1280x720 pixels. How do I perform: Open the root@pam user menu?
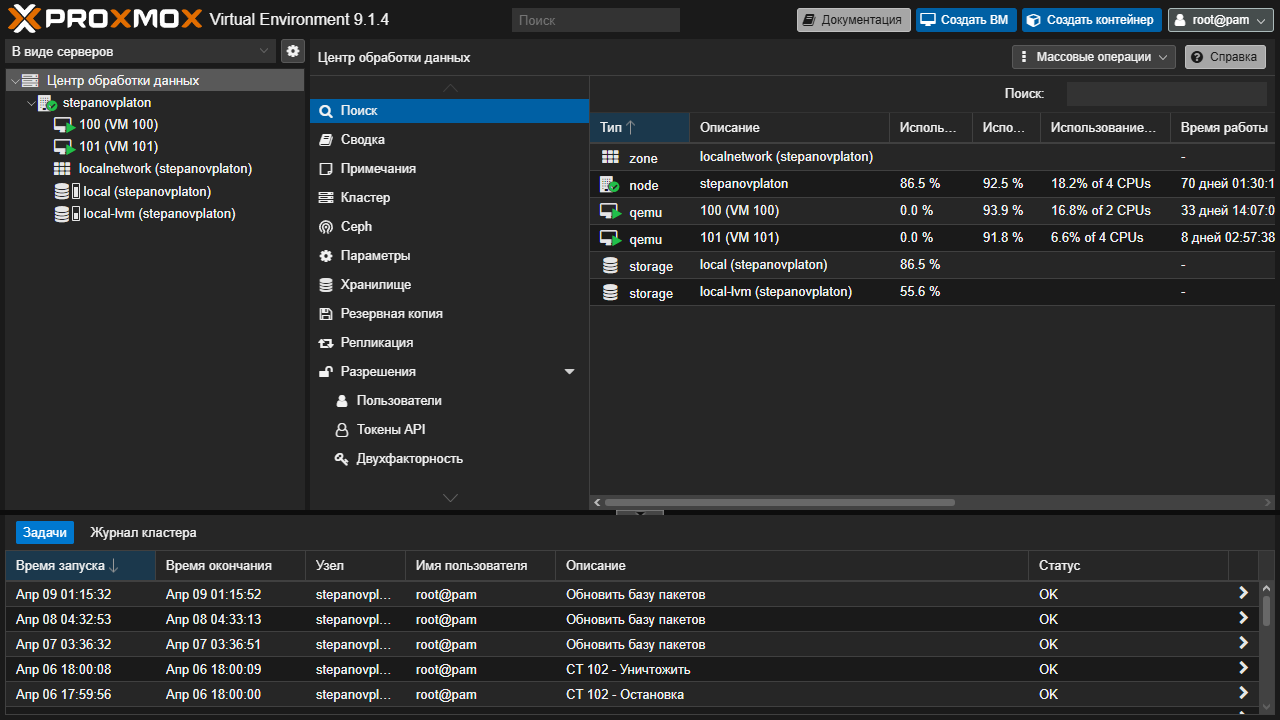click(1221, 20)
